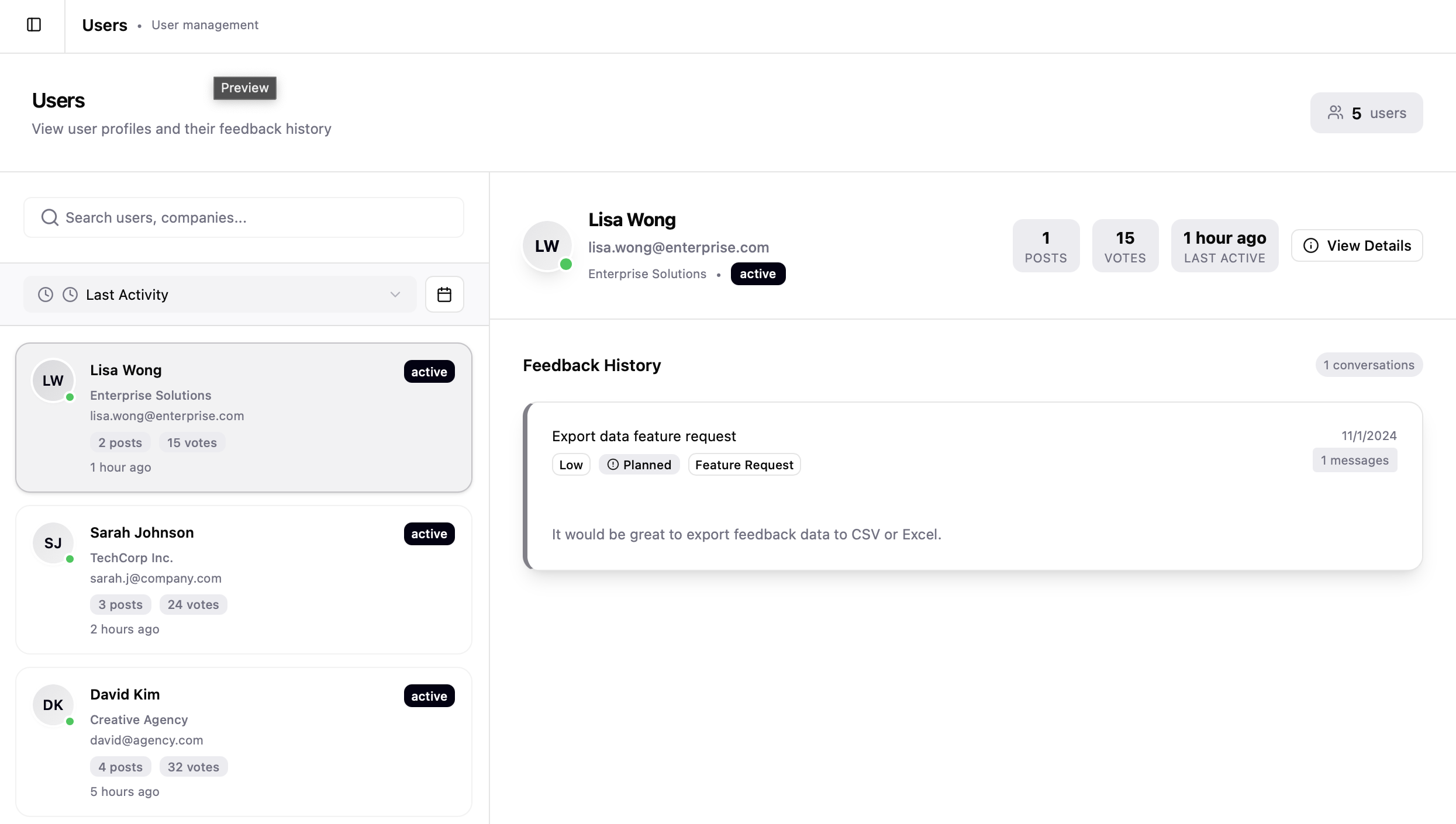Click the 1 messages badge
1456x824 pixels.
click(x=1354, y=460)
